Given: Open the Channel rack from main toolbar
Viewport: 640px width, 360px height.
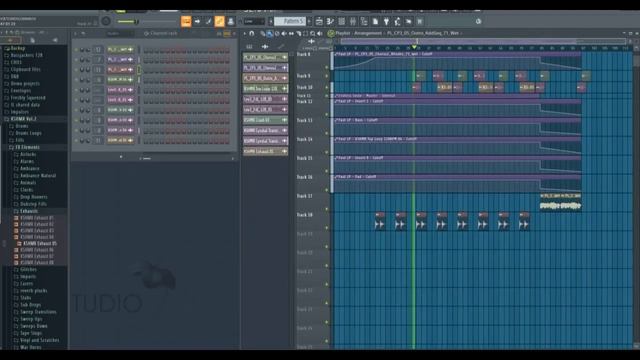Looking at the screenshot, I should click(x=342, y=21).
